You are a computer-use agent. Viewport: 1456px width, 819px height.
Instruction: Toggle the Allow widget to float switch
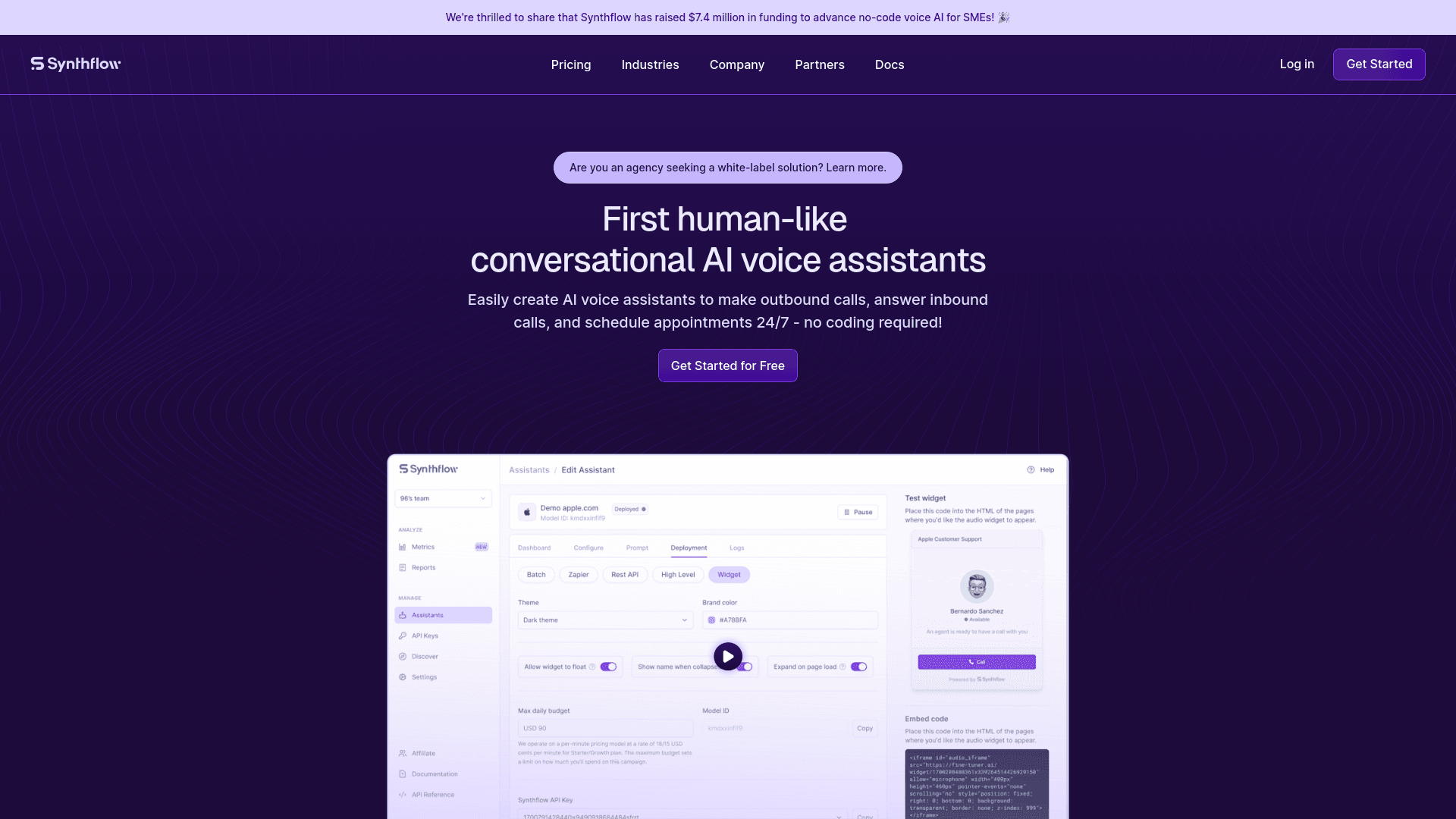point(608,667)
